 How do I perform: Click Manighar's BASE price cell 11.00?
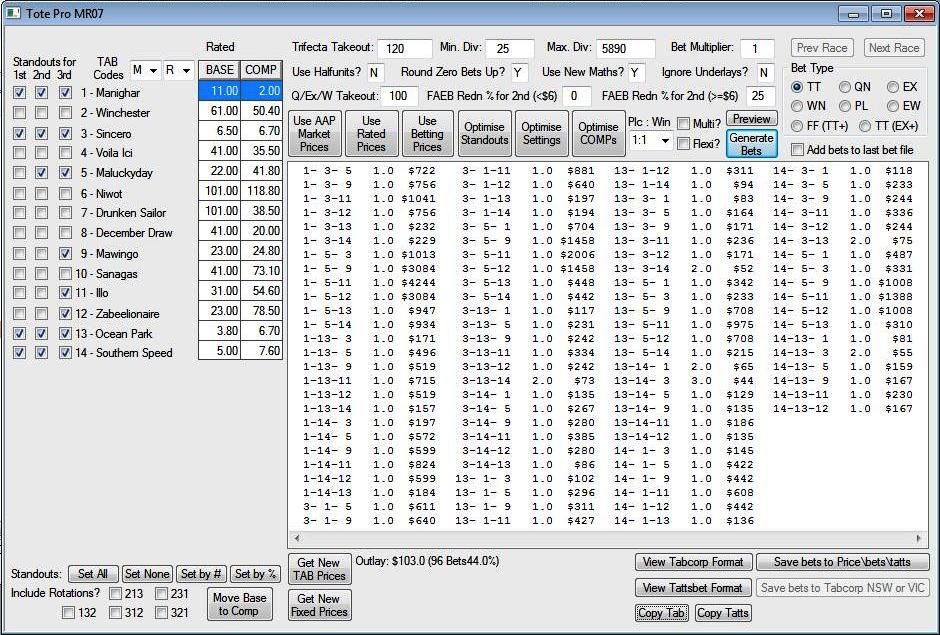click(219, 91)
